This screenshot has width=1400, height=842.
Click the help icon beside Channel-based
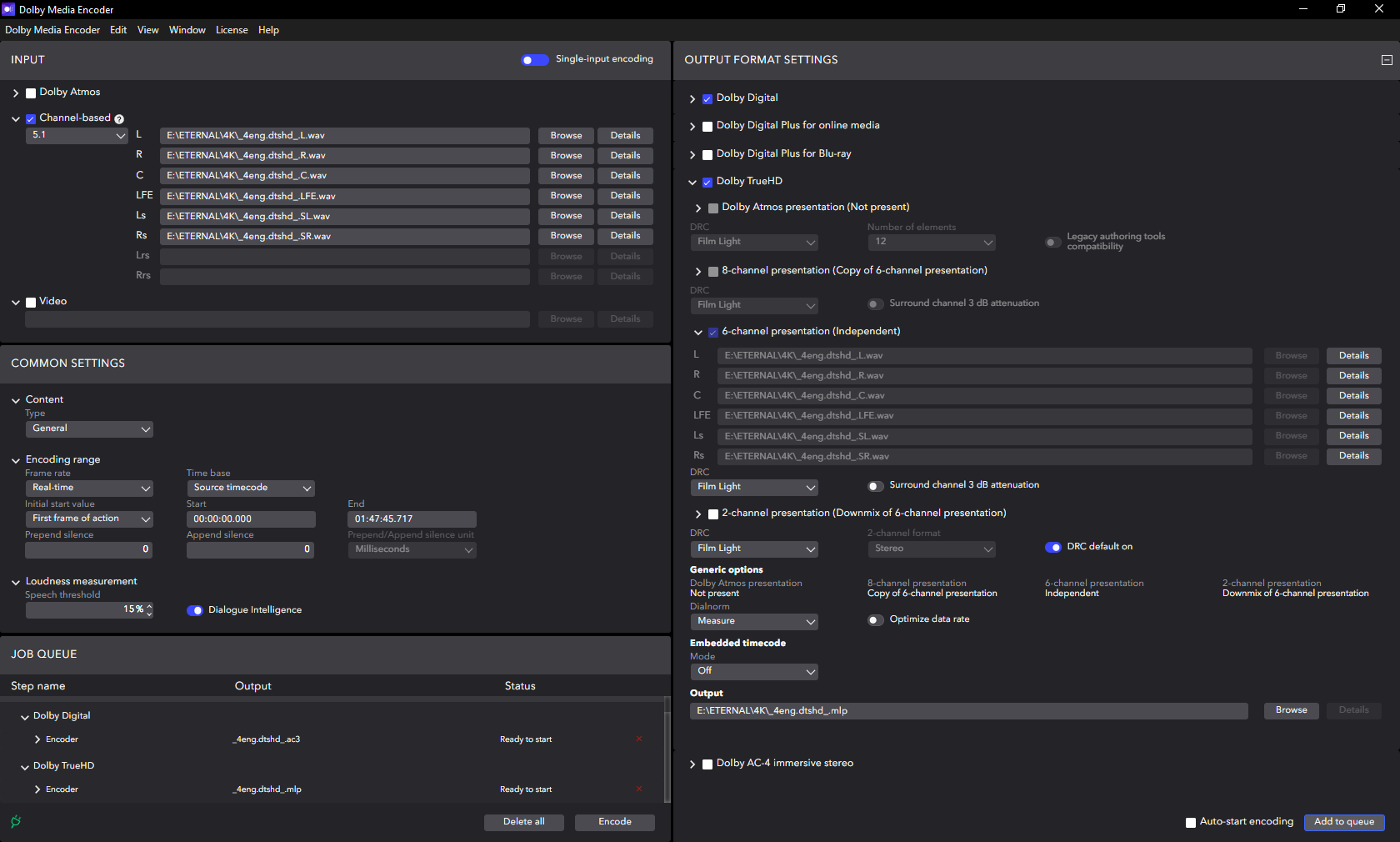coord(119,119)
